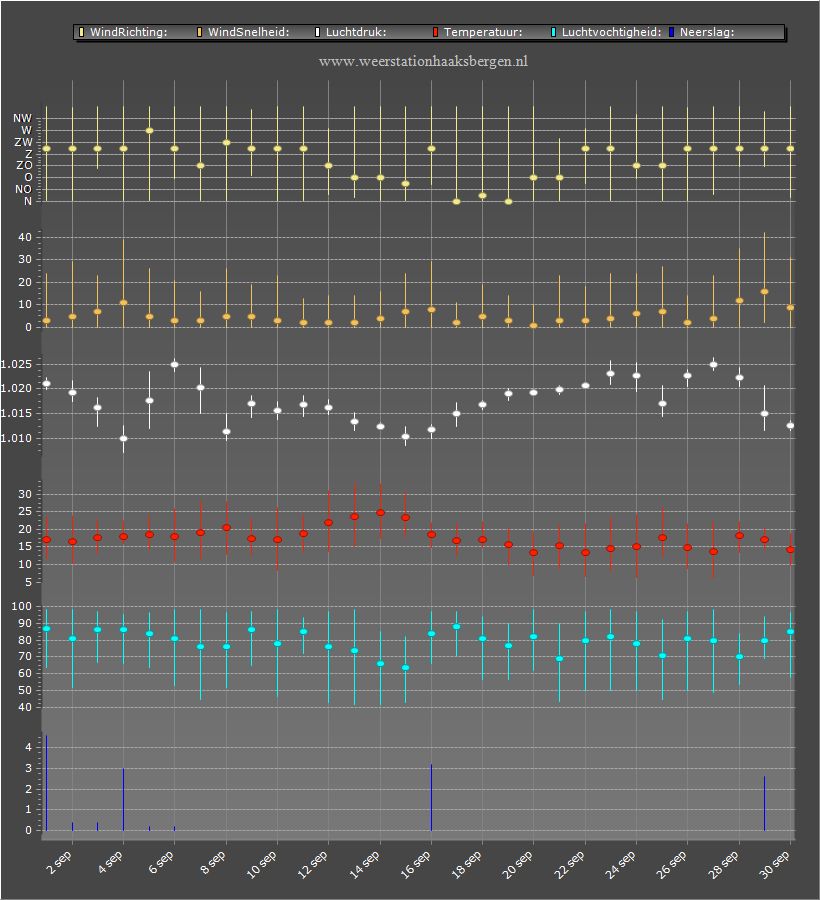Click the 100 humidity axis label
820x900 pixels.
click(22, 606)
